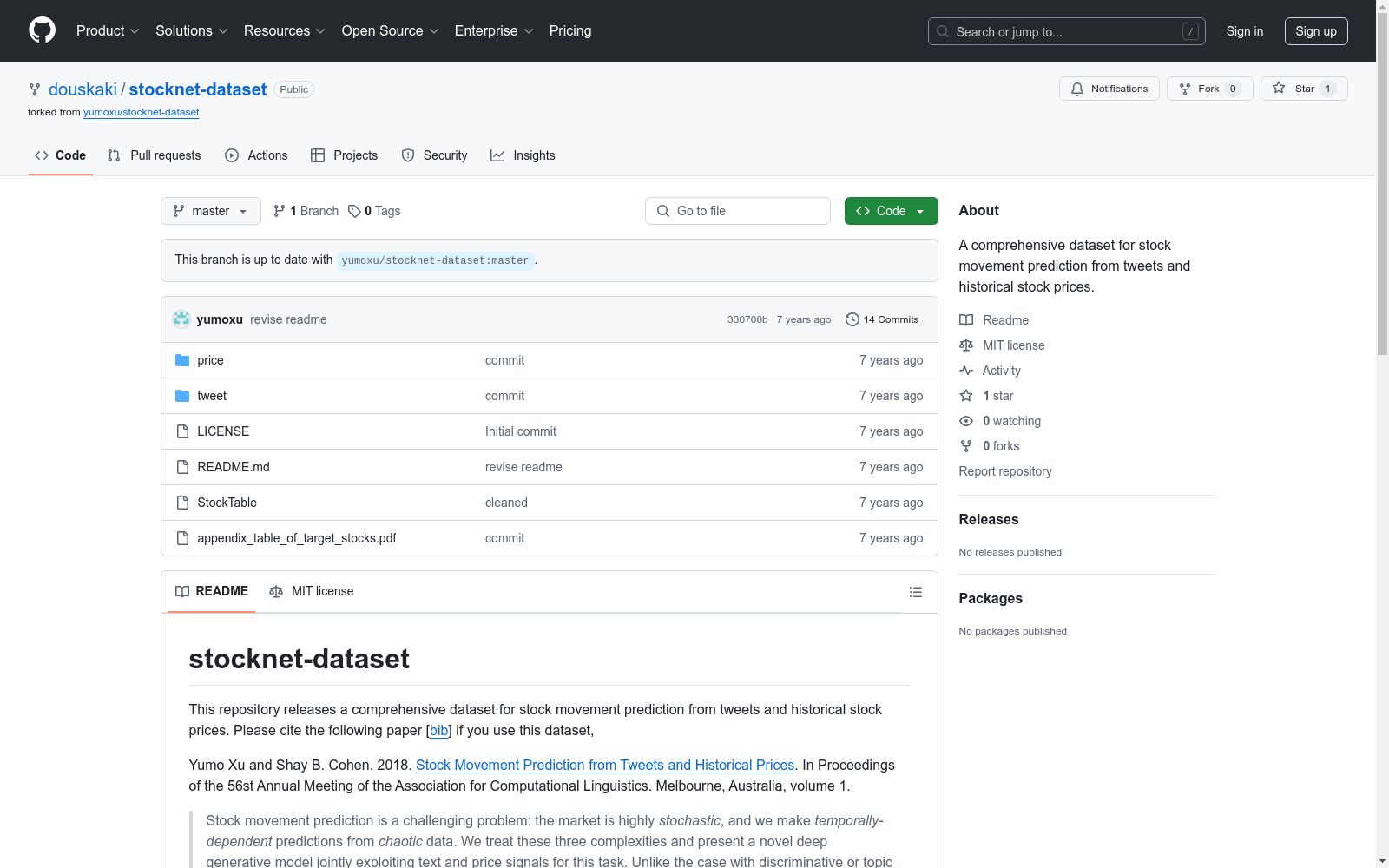Visit the yumoxu/stocknet-dataset parent repo
This screenshot has height=868, width=1389.
click(142, 112)
